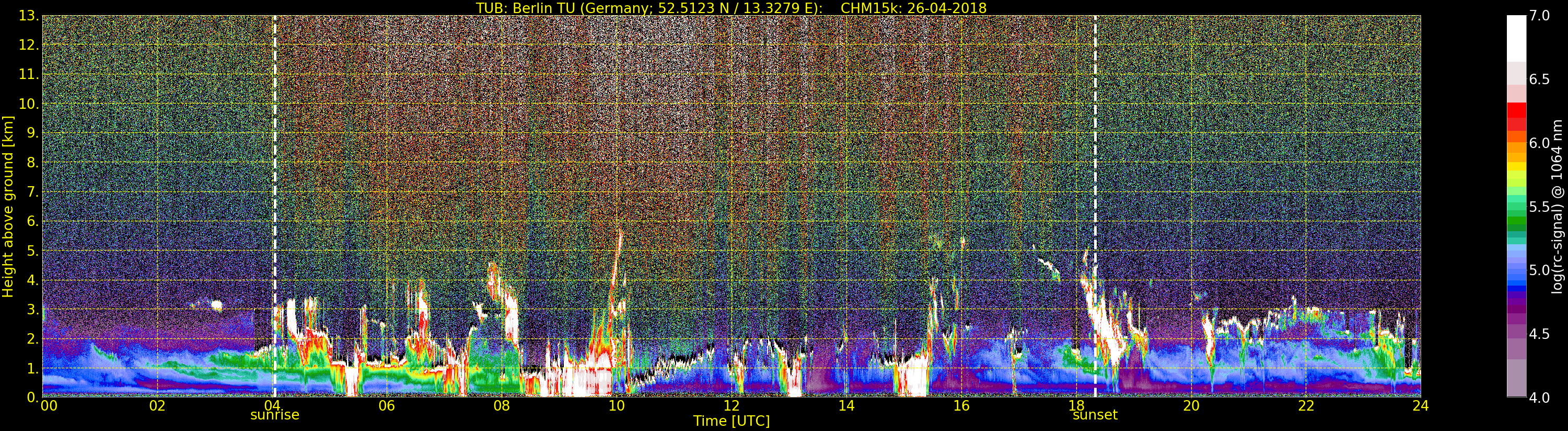Click the 'sunrise' label below the axis

click(274, 415)
